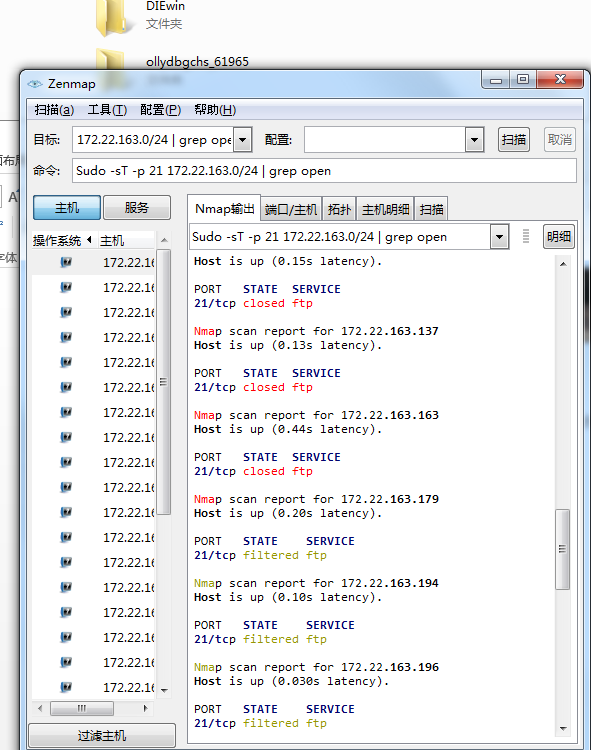
Task: Select the DIEwin folder icon in Explorer
Action: pyautogui.click(x=115, y=18)
